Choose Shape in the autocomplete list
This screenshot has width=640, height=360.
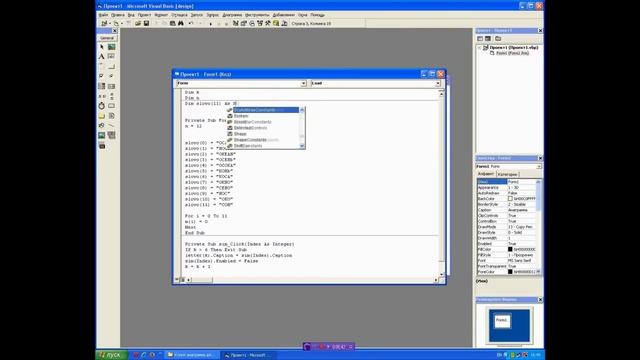(240, 134)
